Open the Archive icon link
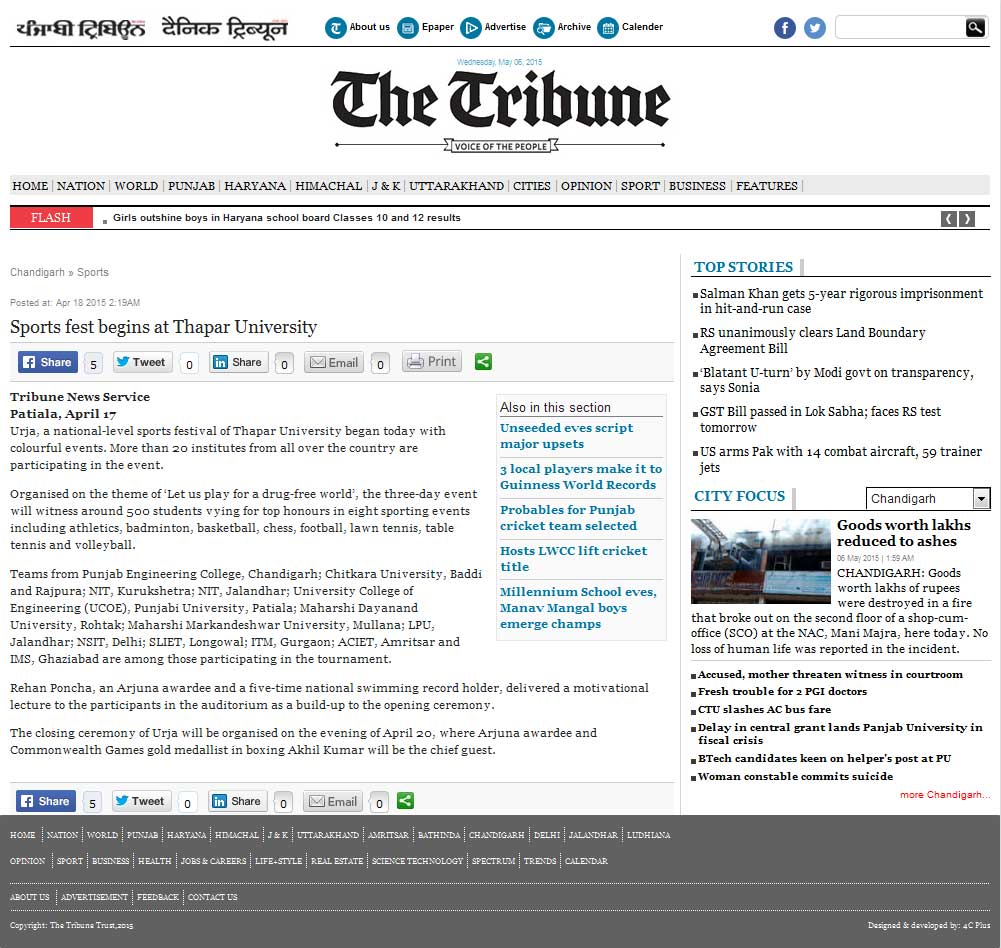The height and width of the screenshot is (948, 1001). (x=562, y=27)
